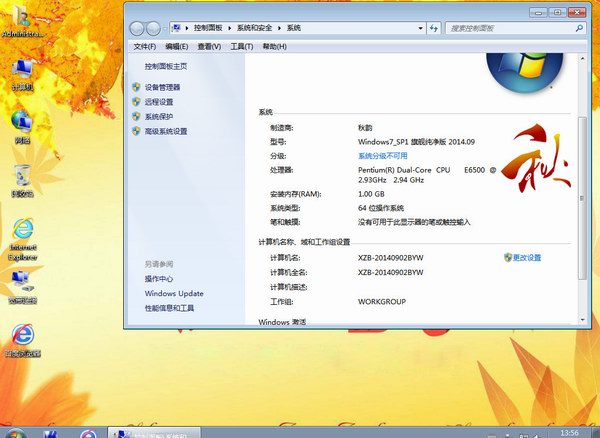This screenshot has width=600, height=438.
Task: Open the 设备管理器 link
Action: point(162,87)
